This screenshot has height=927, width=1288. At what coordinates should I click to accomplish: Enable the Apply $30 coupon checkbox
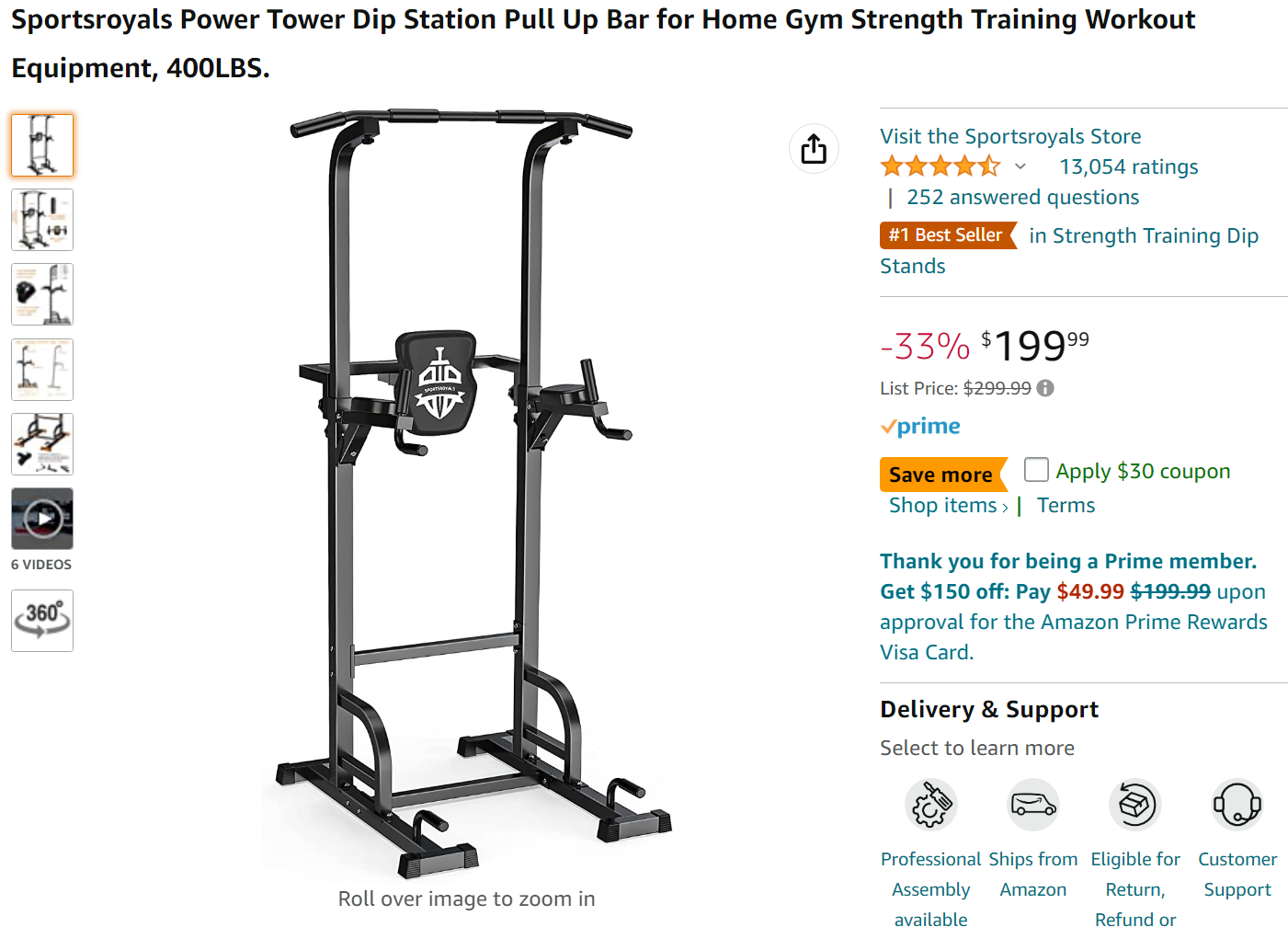pyautogui.click(x=1036, y=470)
